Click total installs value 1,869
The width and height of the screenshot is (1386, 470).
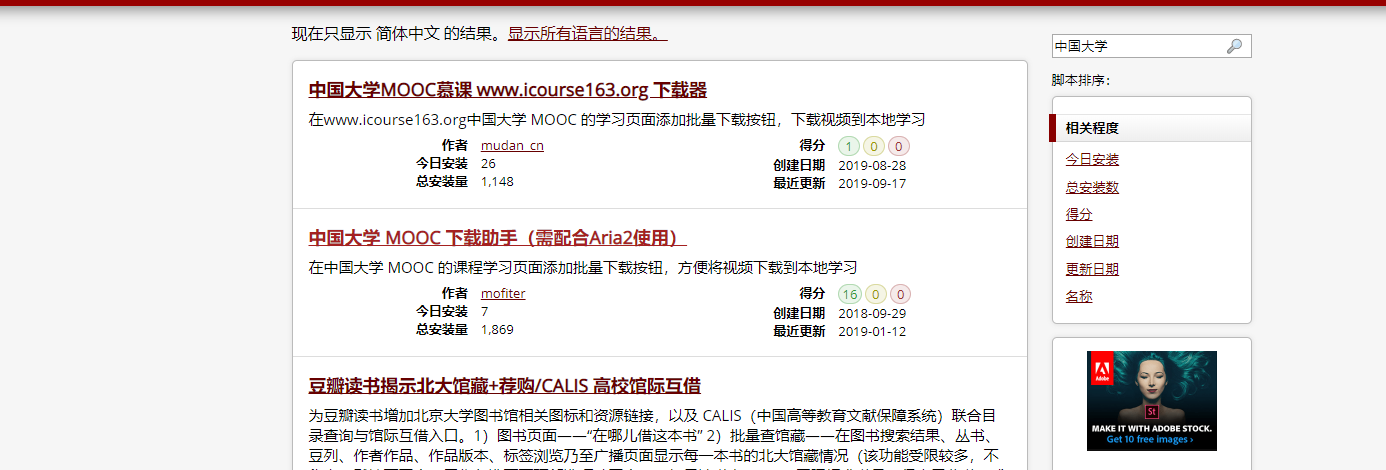(497, 330)
